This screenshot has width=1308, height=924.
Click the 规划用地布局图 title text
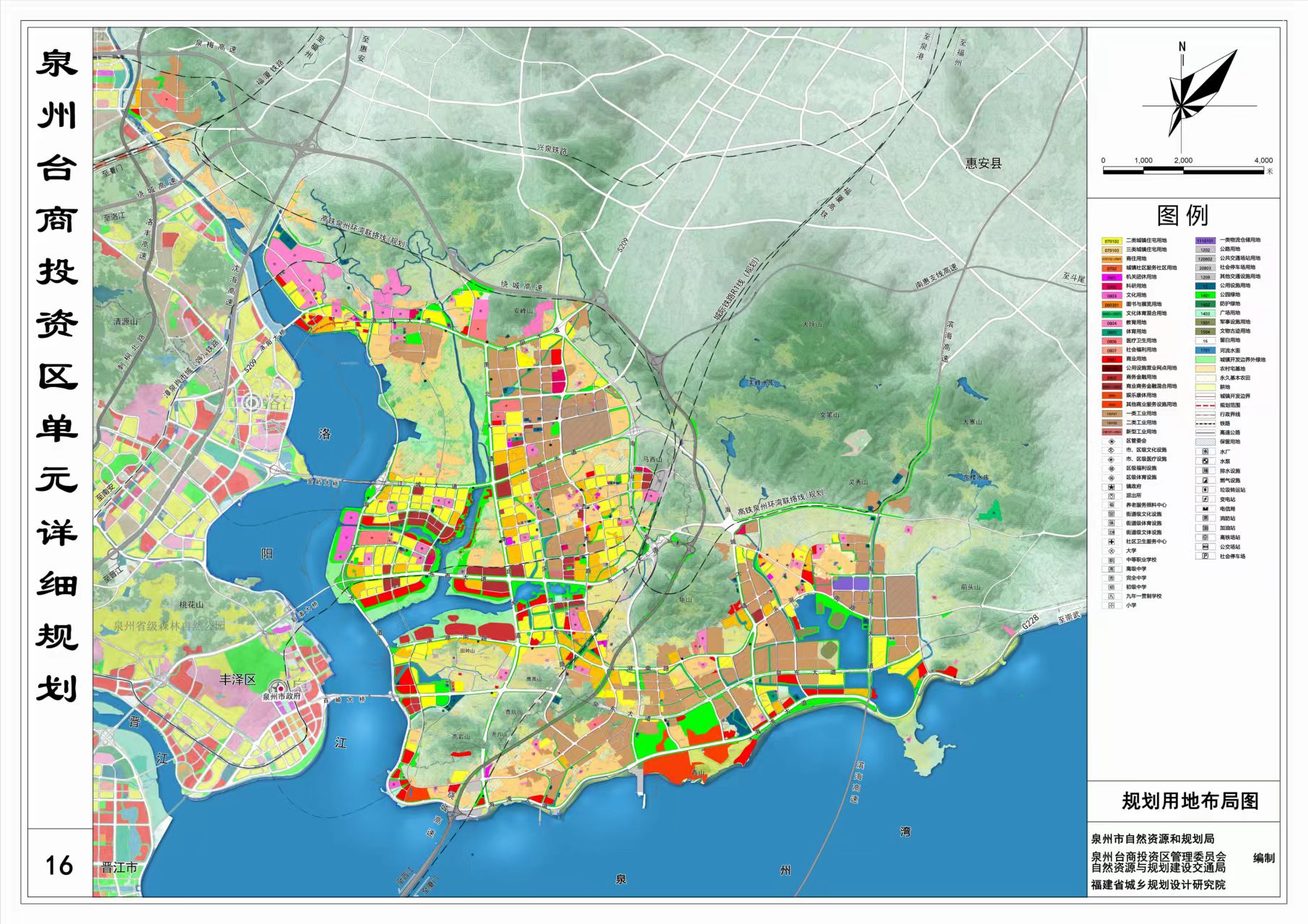[x=1190, y=801]
